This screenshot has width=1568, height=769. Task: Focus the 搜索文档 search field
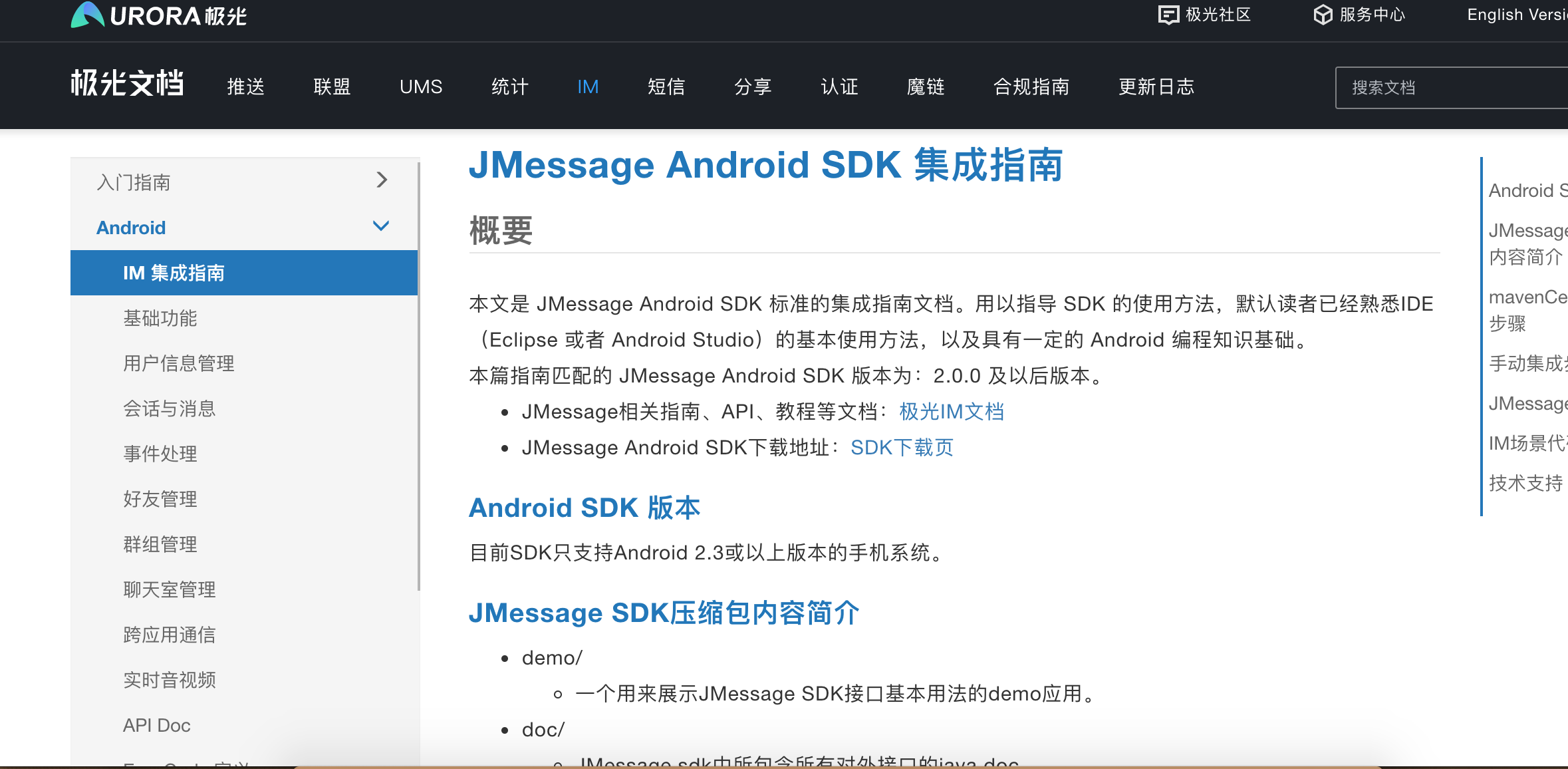(1452, 88)
